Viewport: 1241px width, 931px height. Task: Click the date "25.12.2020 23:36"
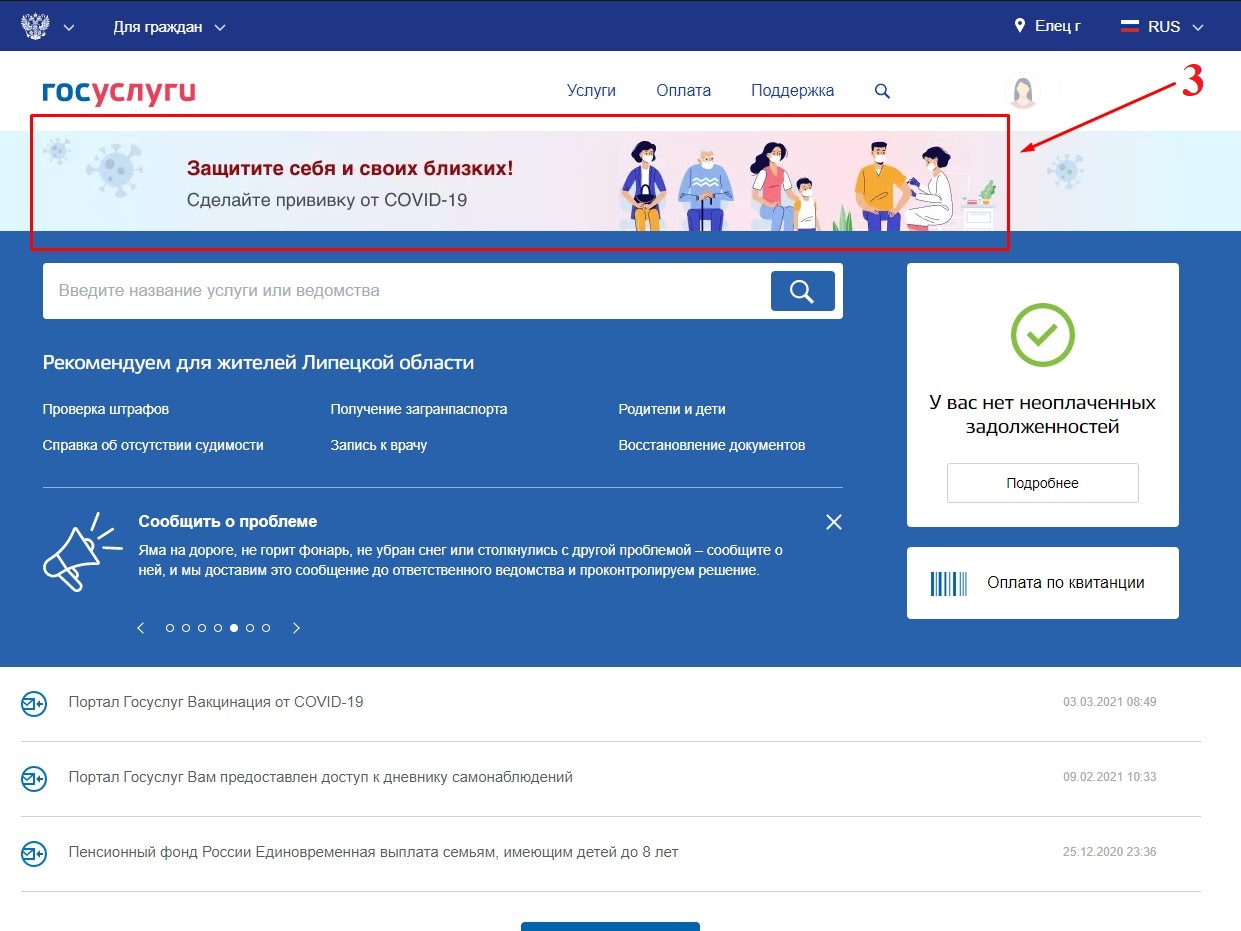point(1109,852)
